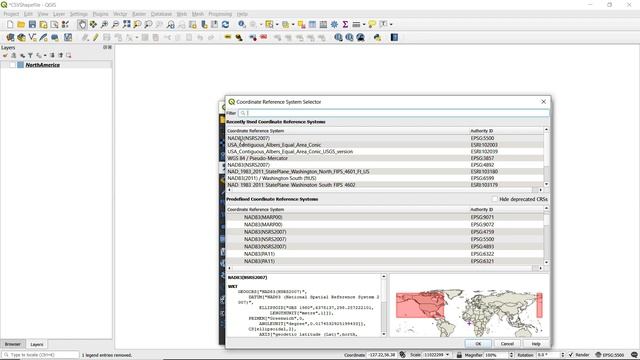The height and width of the screenshot is (360, 640).
Task: Click the New GeoPackage Layer icon
Action: tap(21, 38)
